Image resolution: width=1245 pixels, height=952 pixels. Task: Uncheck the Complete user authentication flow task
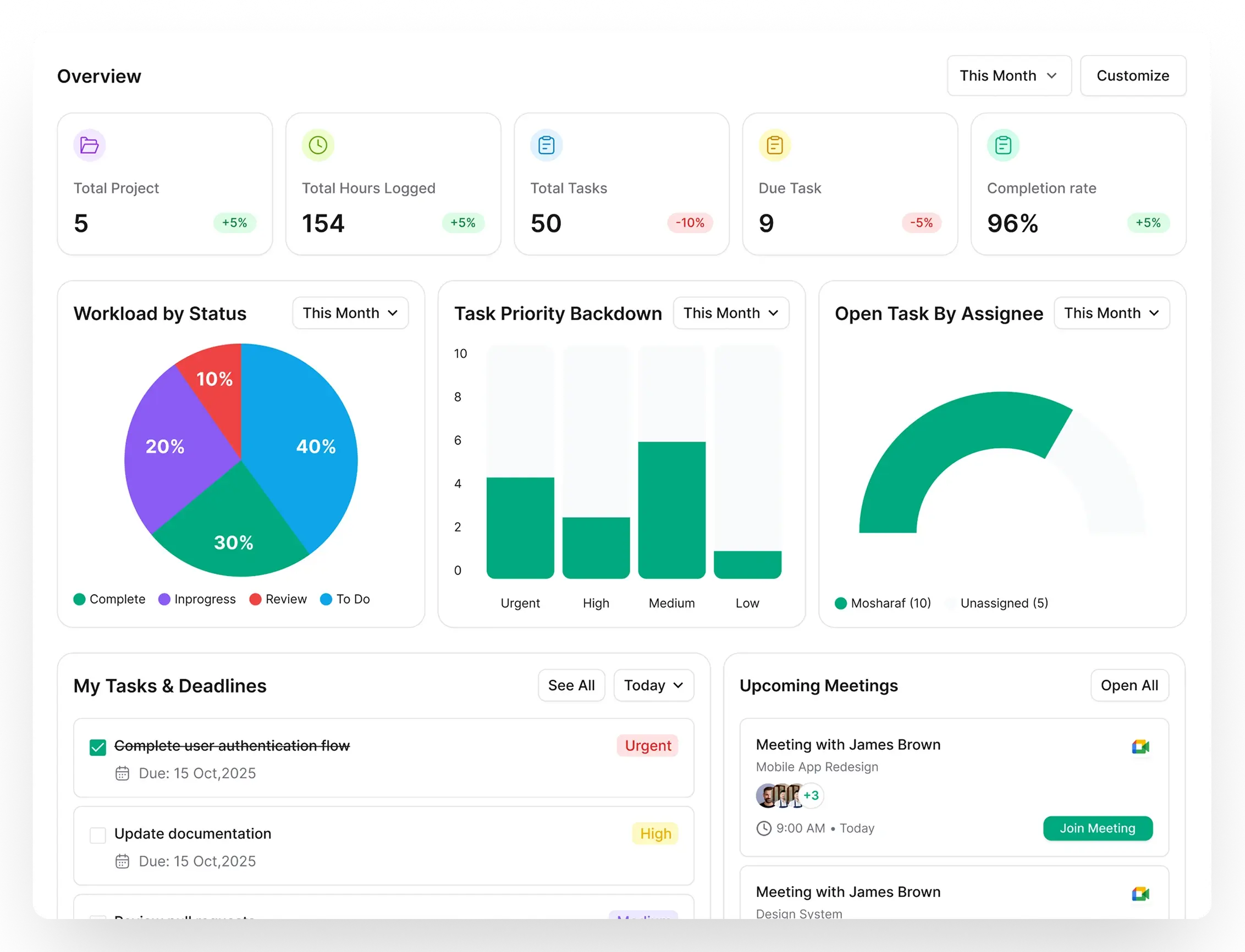point(98,748)
